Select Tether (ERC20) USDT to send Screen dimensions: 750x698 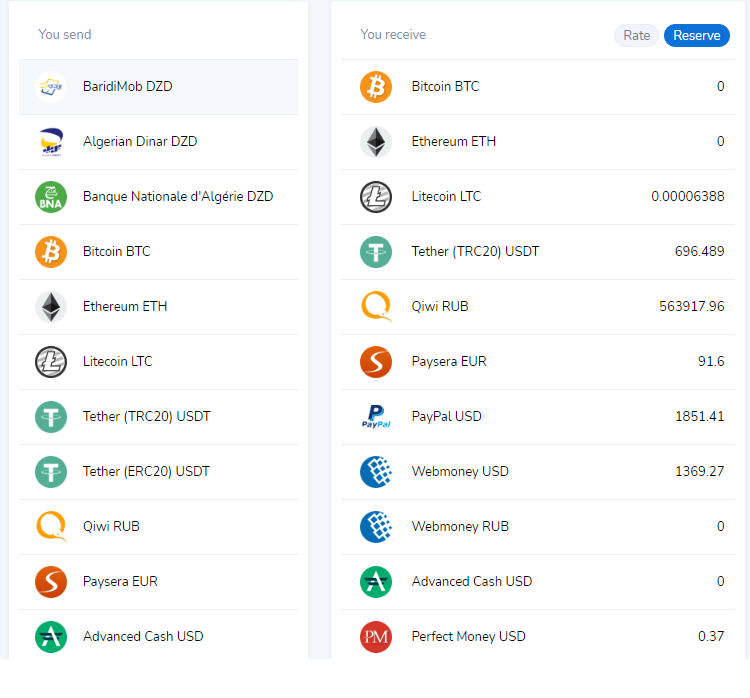pos(146,472)
